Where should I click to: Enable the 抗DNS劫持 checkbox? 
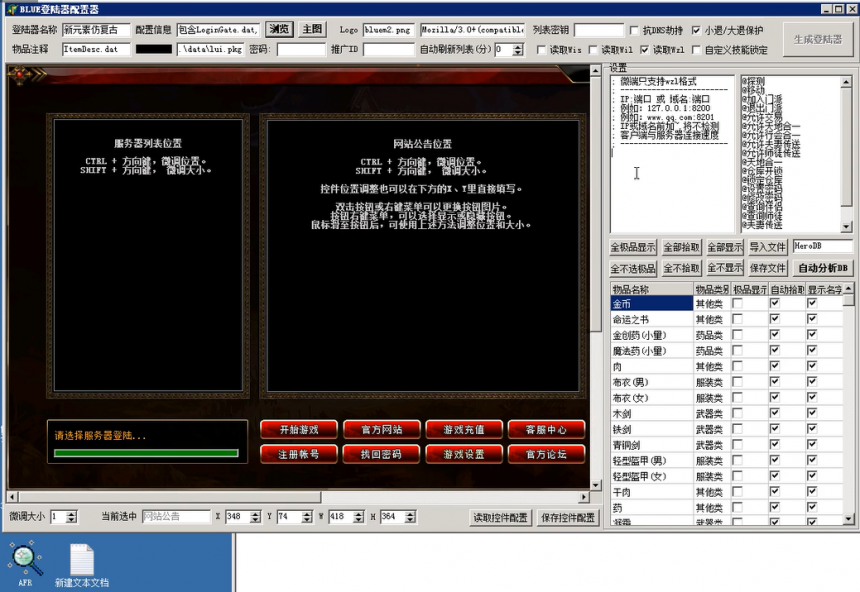click(635, 31)
